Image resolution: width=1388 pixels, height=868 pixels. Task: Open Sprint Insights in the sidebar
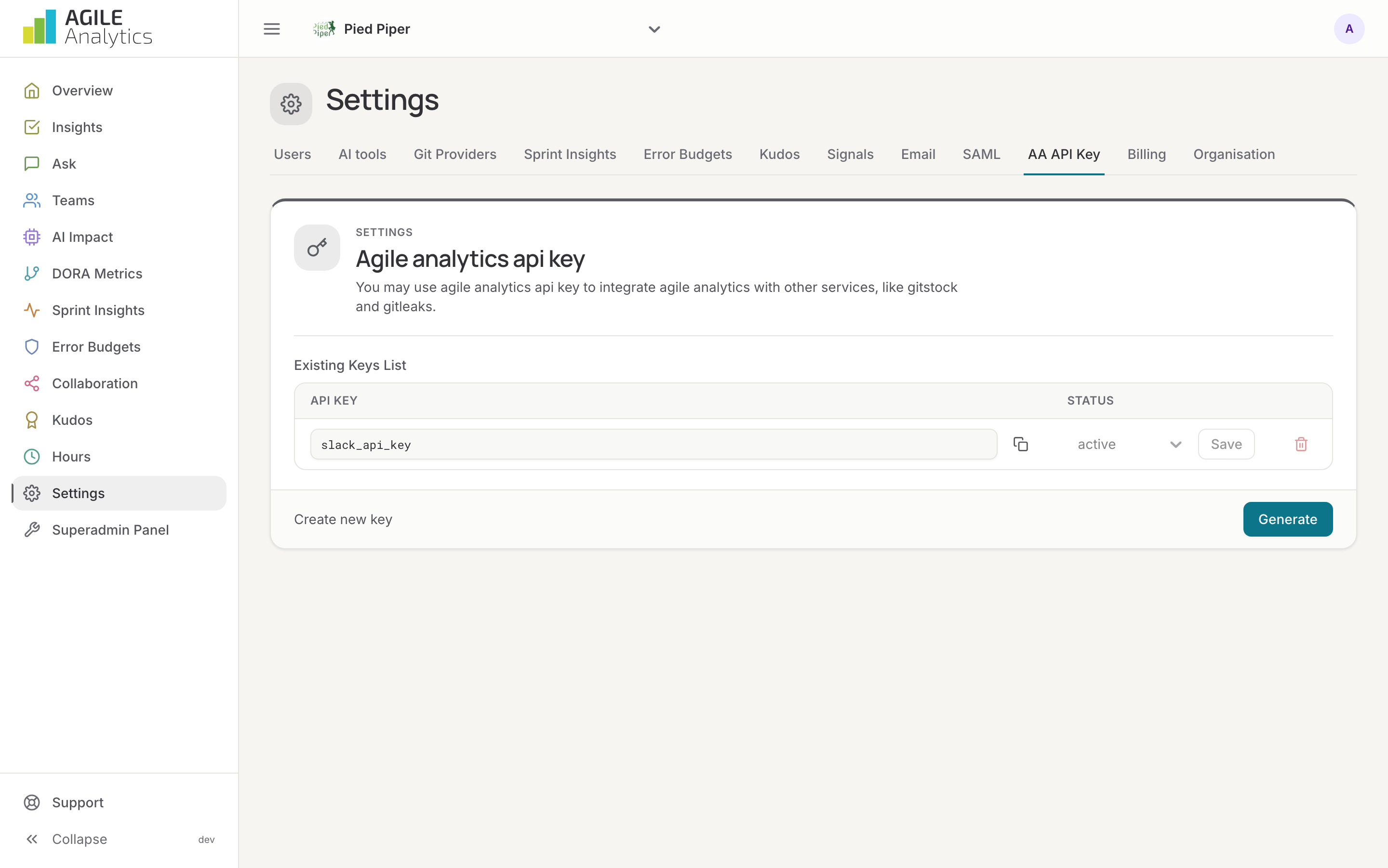(119, 310)
